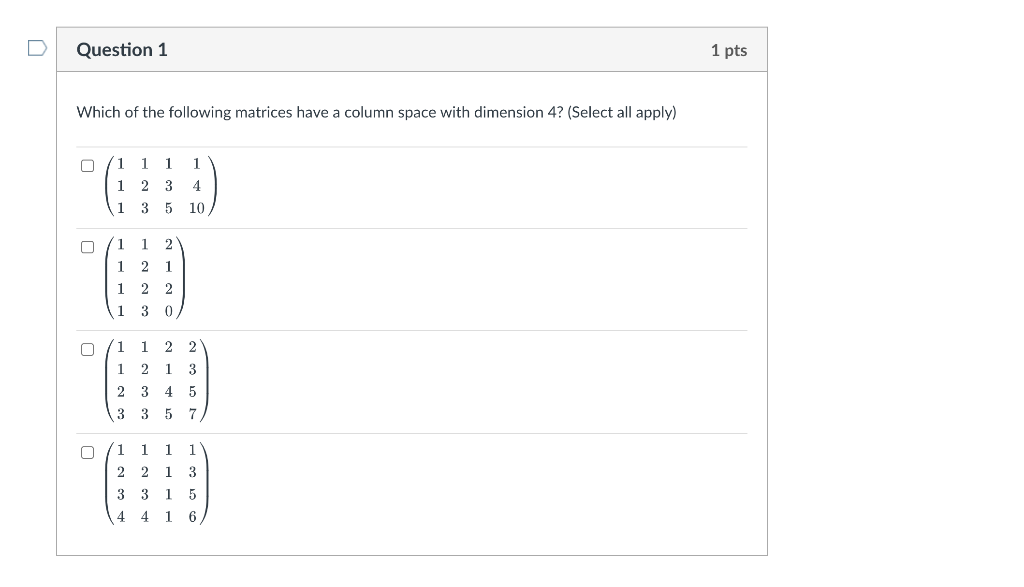Click the entry 10 in the first matrix
1024x587 pixels.
(196, 208)
